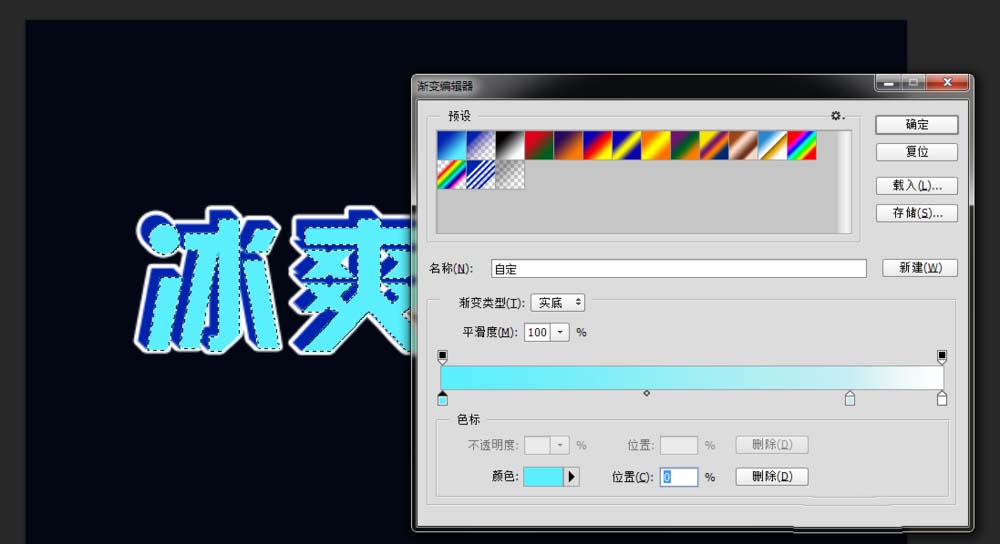Select the white color stop at right end
Image resolution: width=1000 pixels, height=544 pixels.
click(942, 399)
